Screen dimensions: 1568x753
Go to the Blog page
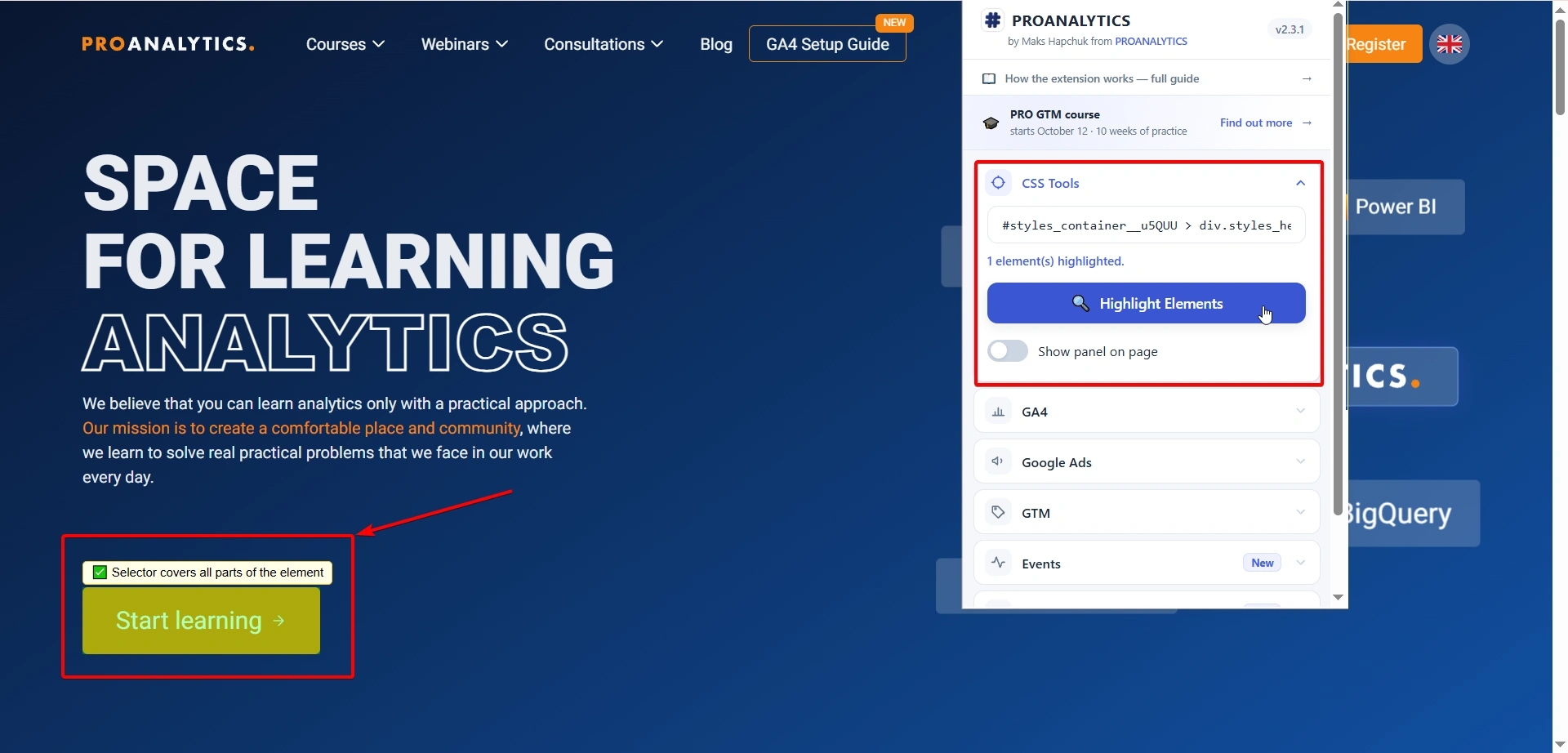(716, 44)
